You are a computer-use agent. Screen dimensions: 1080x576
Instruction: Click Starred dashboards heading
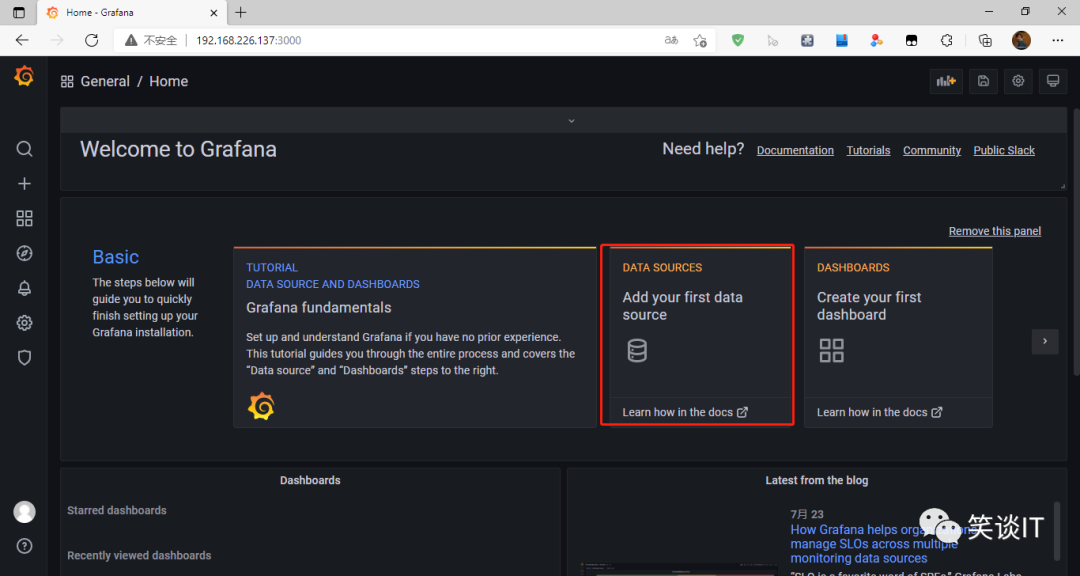(x=116, y=511)
